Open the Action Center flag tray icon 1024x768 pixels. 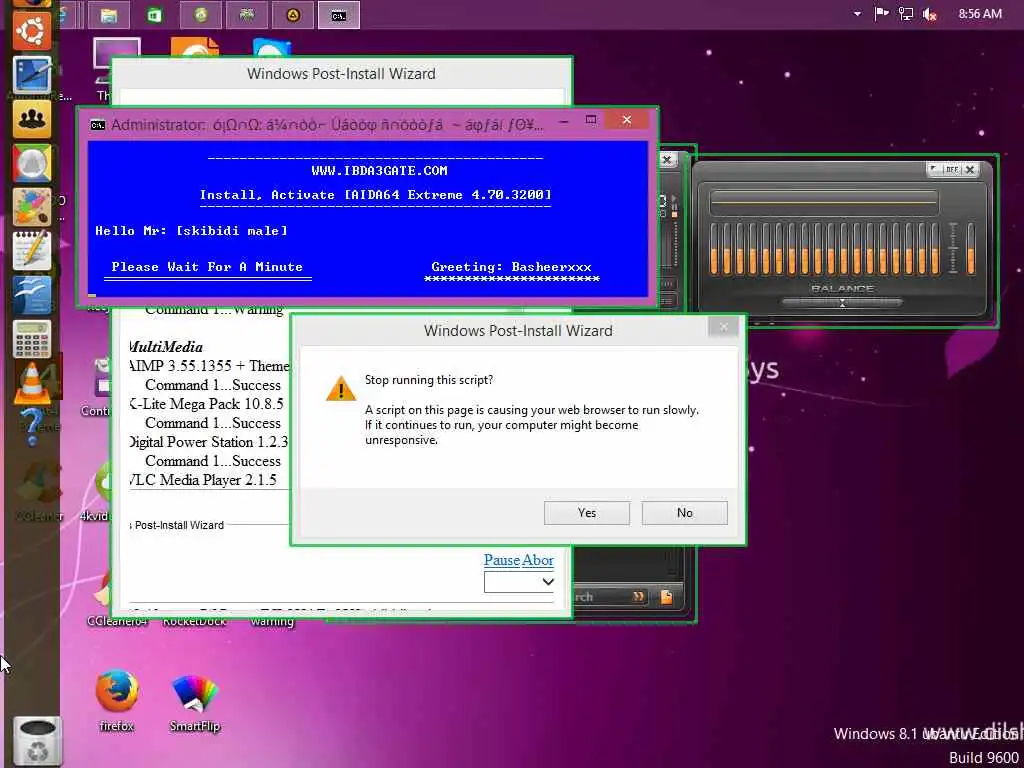[881, 14]
